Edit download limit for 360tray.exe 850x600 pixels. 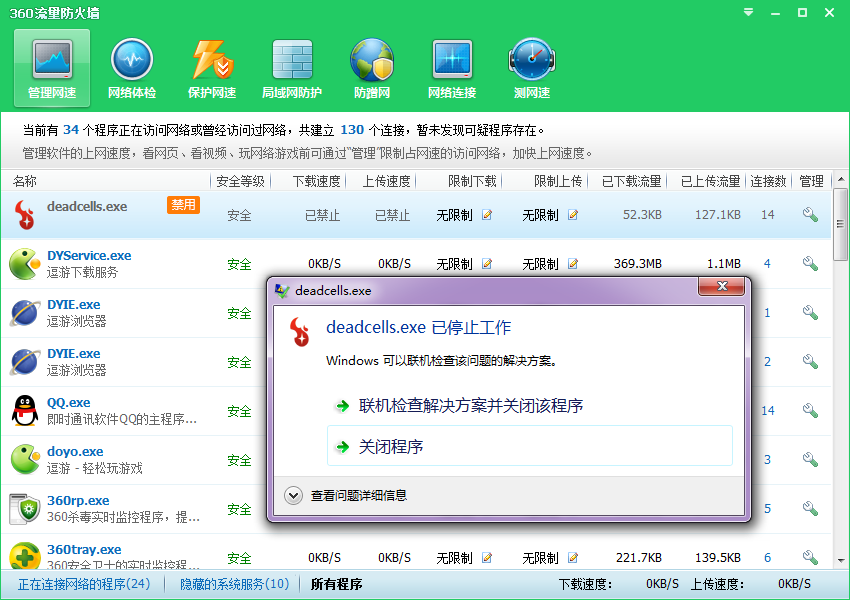[487, 558]
